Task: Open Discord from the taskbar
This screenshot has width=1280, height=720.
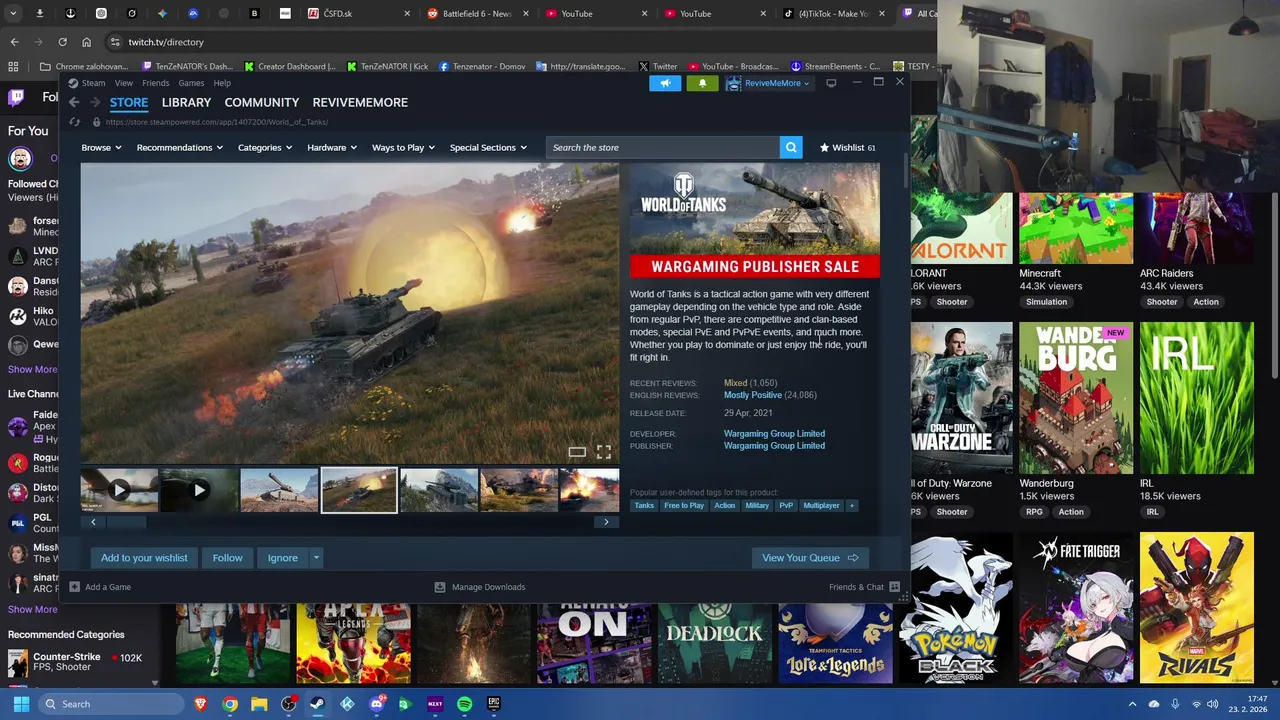Action: coord(376,704)
